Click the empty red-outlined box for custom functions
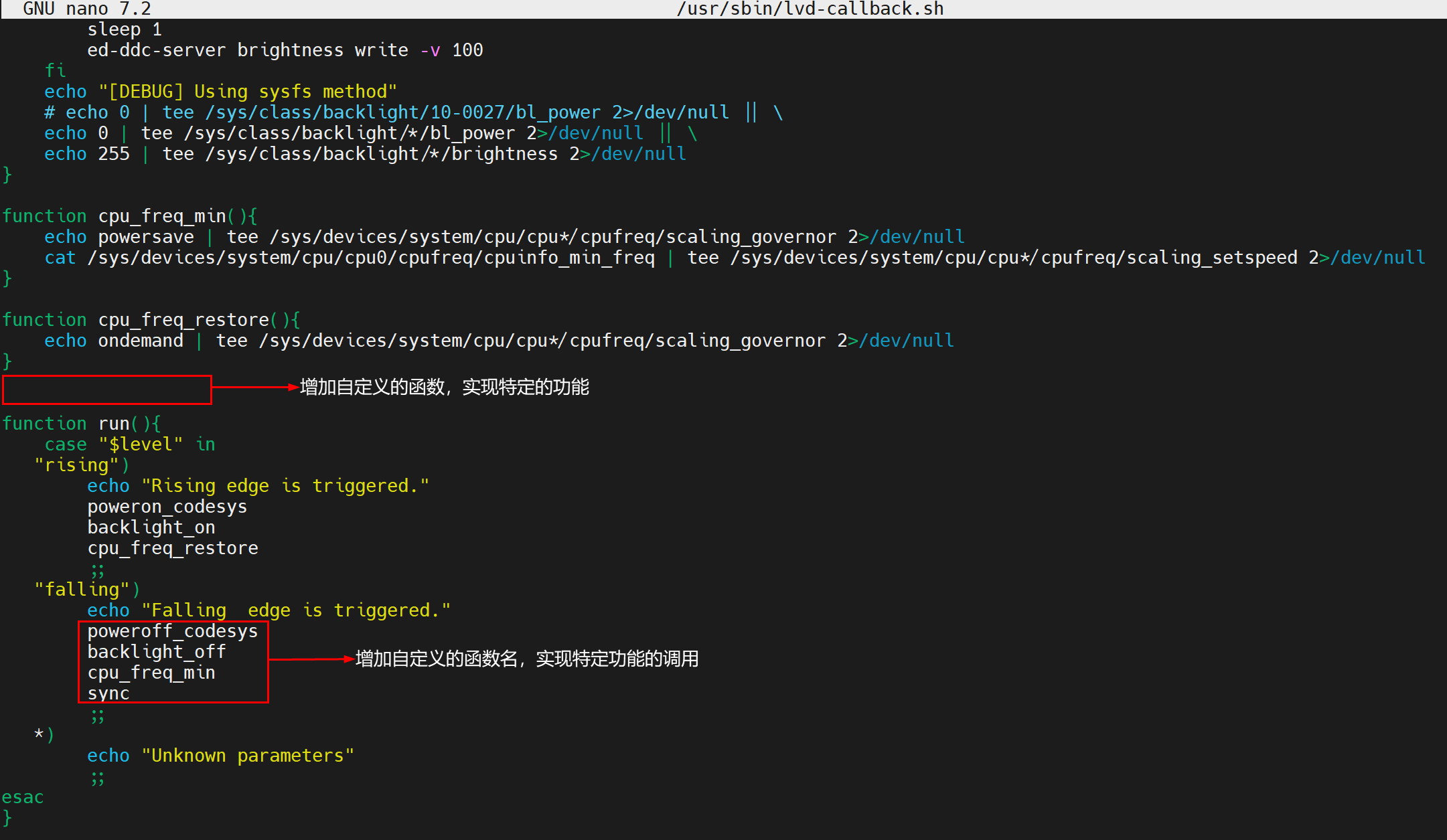This screenshot has height=840, width=1447. (x=107, y=390)
